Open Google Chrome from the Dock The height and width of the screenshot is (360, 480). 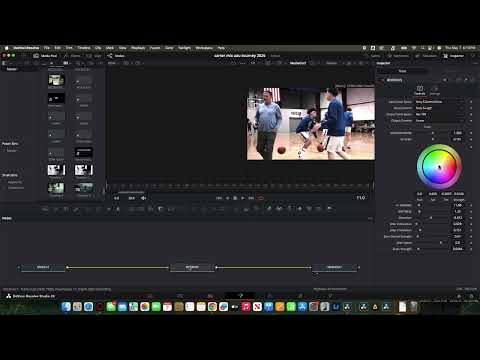212,306
